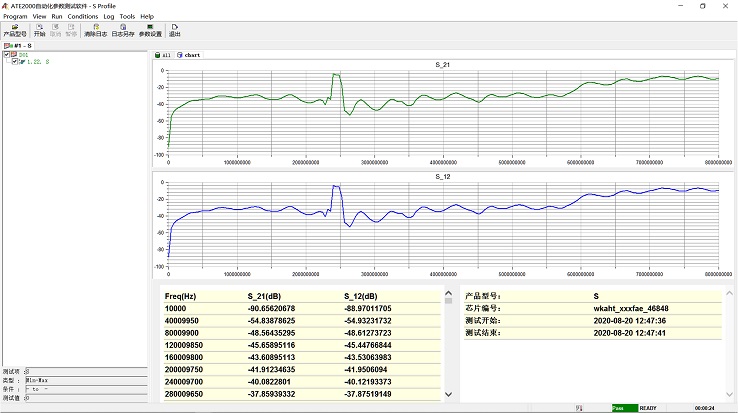Click the info panel scroll-up arrow

(729, 293)
